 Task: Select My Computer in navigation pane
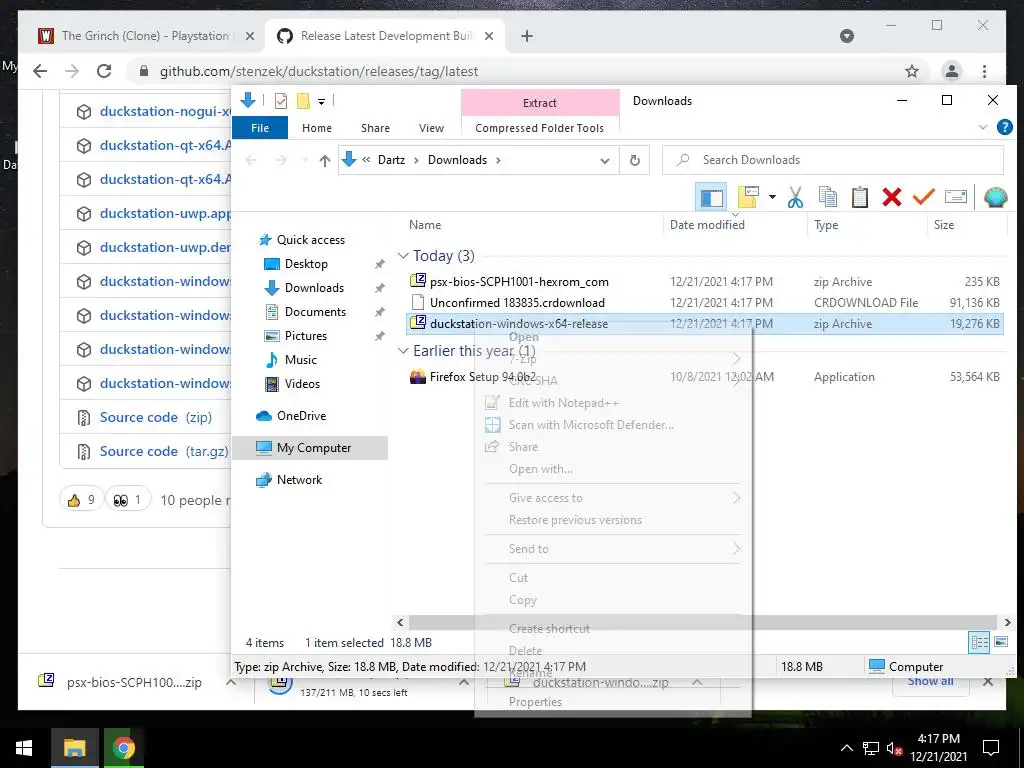310,448
